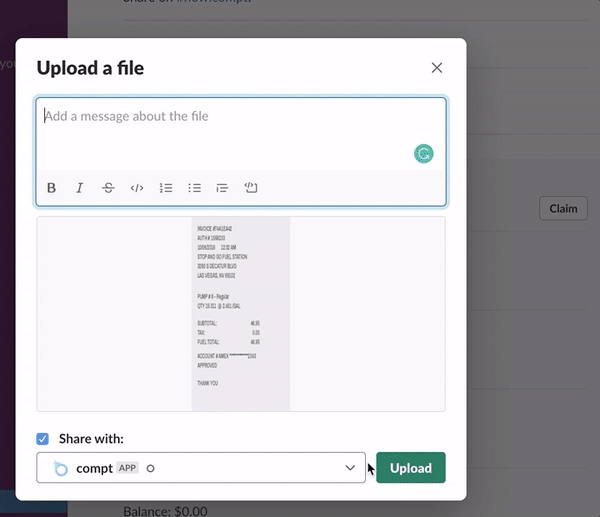Viewport: 600px width, 517px height.
Task: Click the green Upload button
Action: [411, 468]
